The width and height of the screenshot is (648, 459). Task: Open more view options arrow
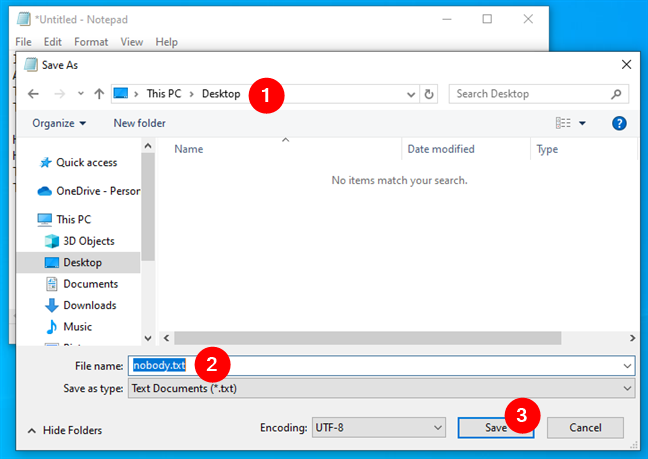582,123
